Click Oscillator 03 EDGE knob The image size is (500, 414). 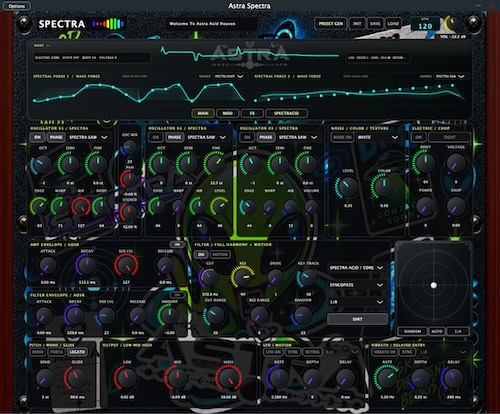(248, 207)
